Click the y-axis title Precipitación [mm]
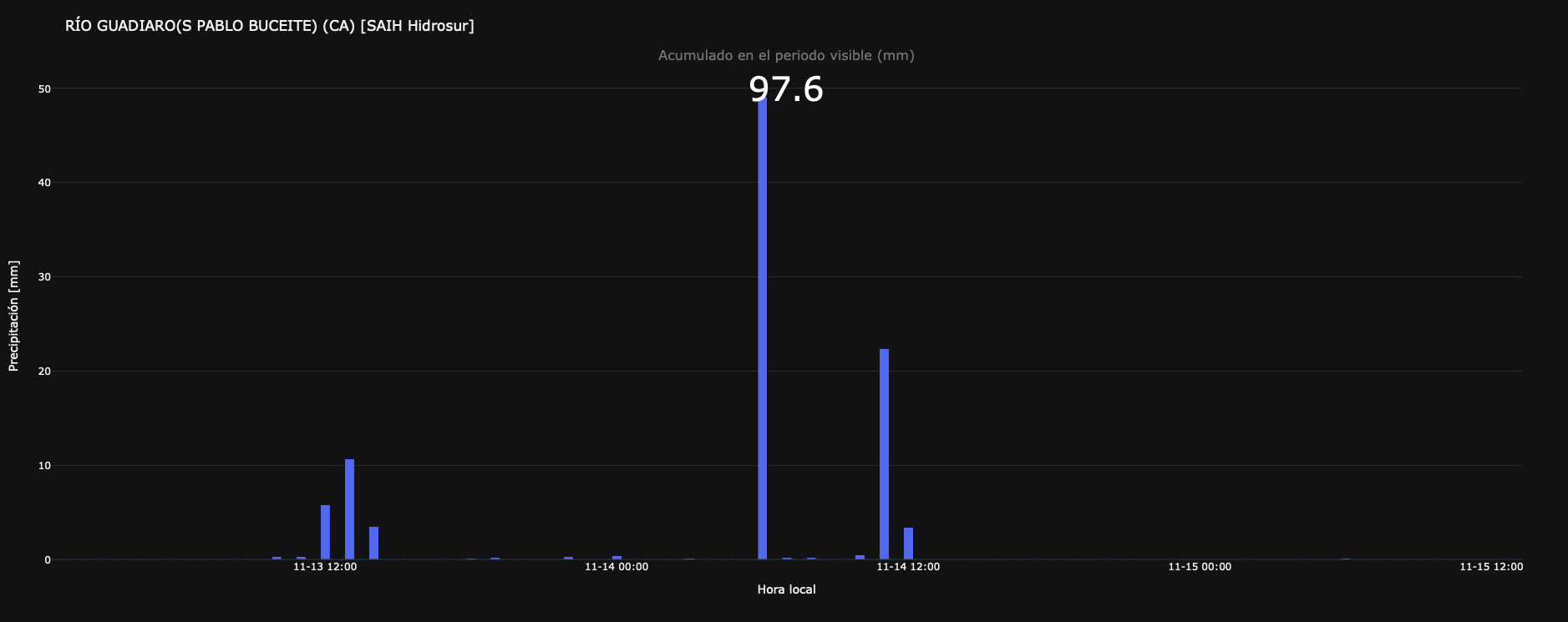The width and height of the screenshot is (1568, 622). (x=13, y=316)
